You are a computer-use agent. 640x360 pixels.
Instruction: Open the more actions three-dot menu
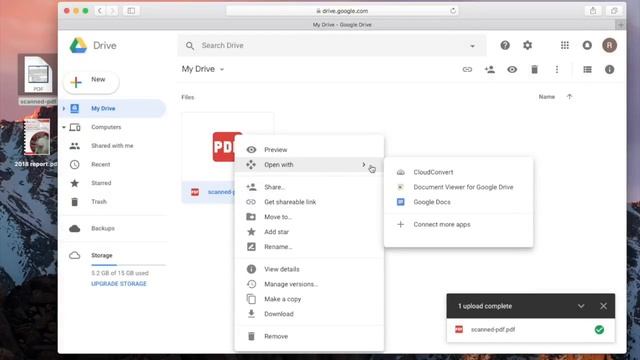point(557,70)
